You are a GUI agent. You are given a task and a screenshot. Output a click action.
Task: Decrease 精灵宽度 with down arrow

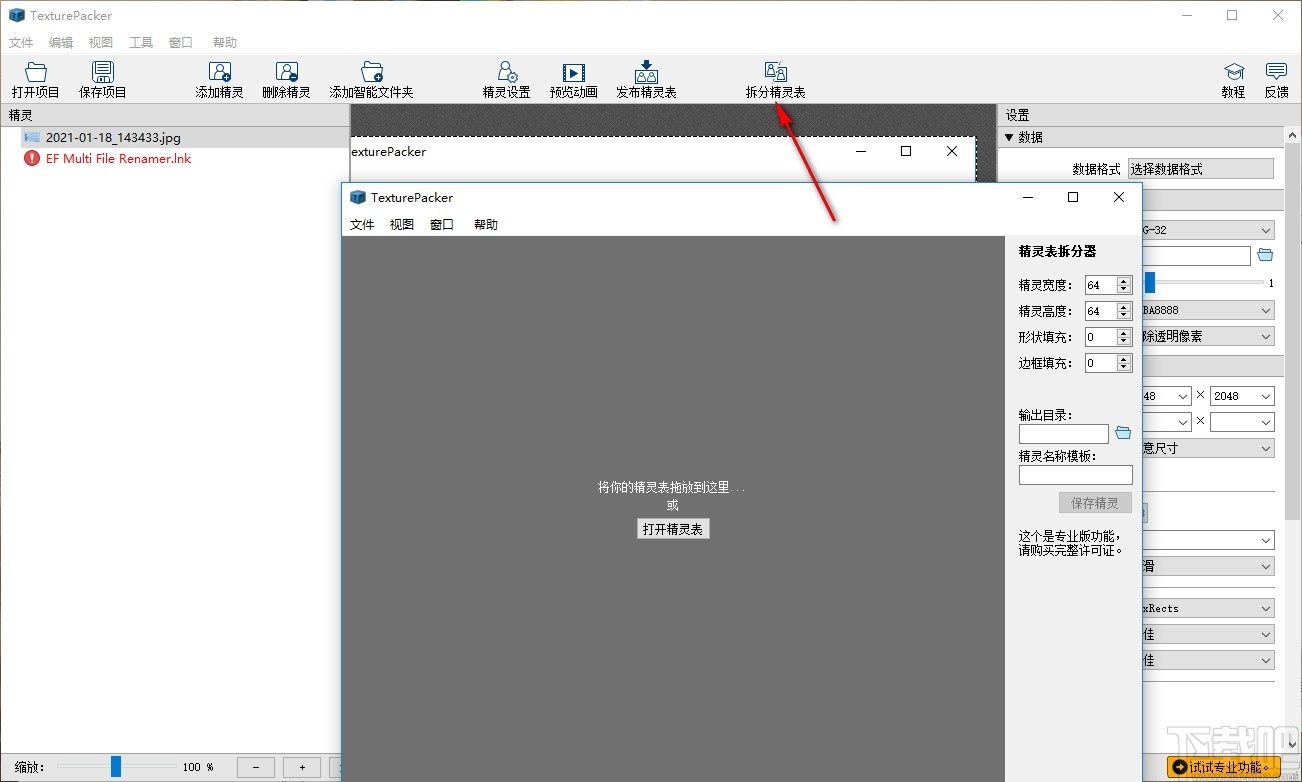tap(1125, 290)
